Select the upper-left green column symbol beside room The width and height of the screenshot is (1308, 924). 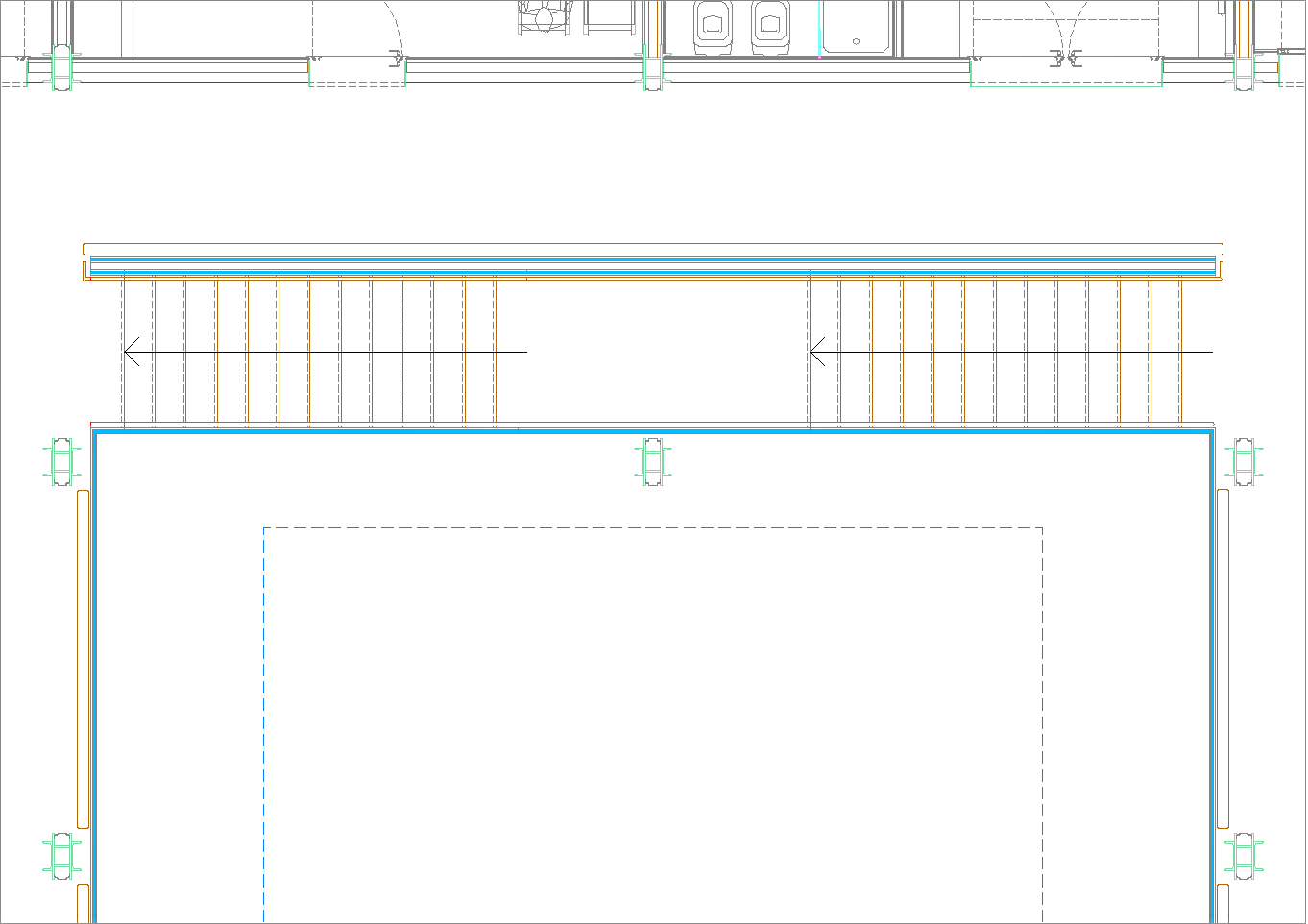pyautogui.click(x=62, y=461)
